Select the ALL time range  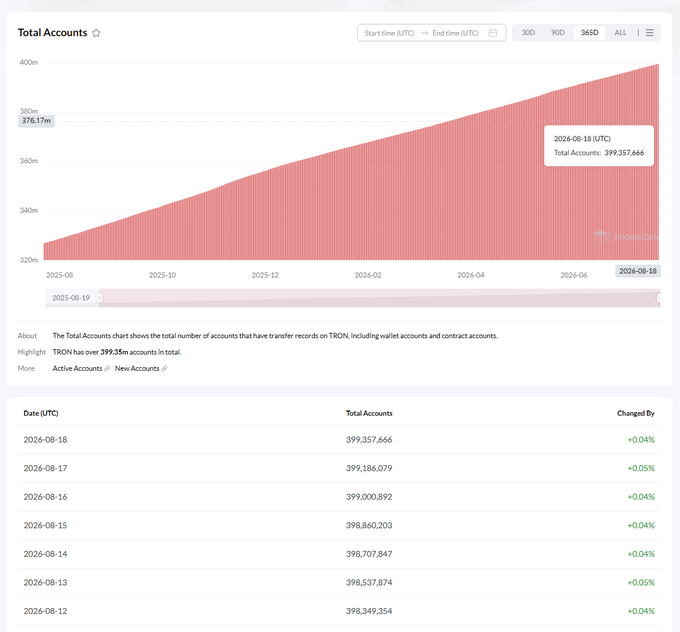pos(620,33)
